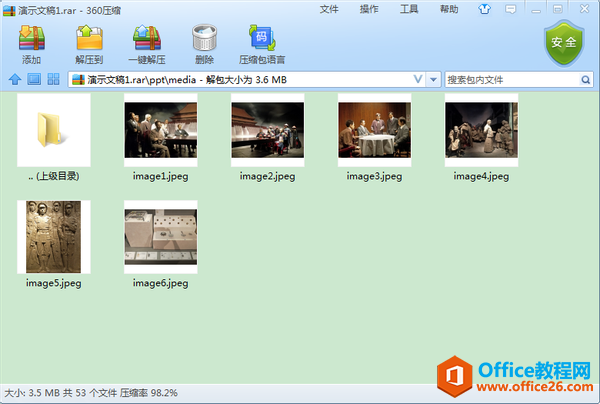Click the search magnifier icon
This screenshot has width=600, height=404.
pos(584,79)
